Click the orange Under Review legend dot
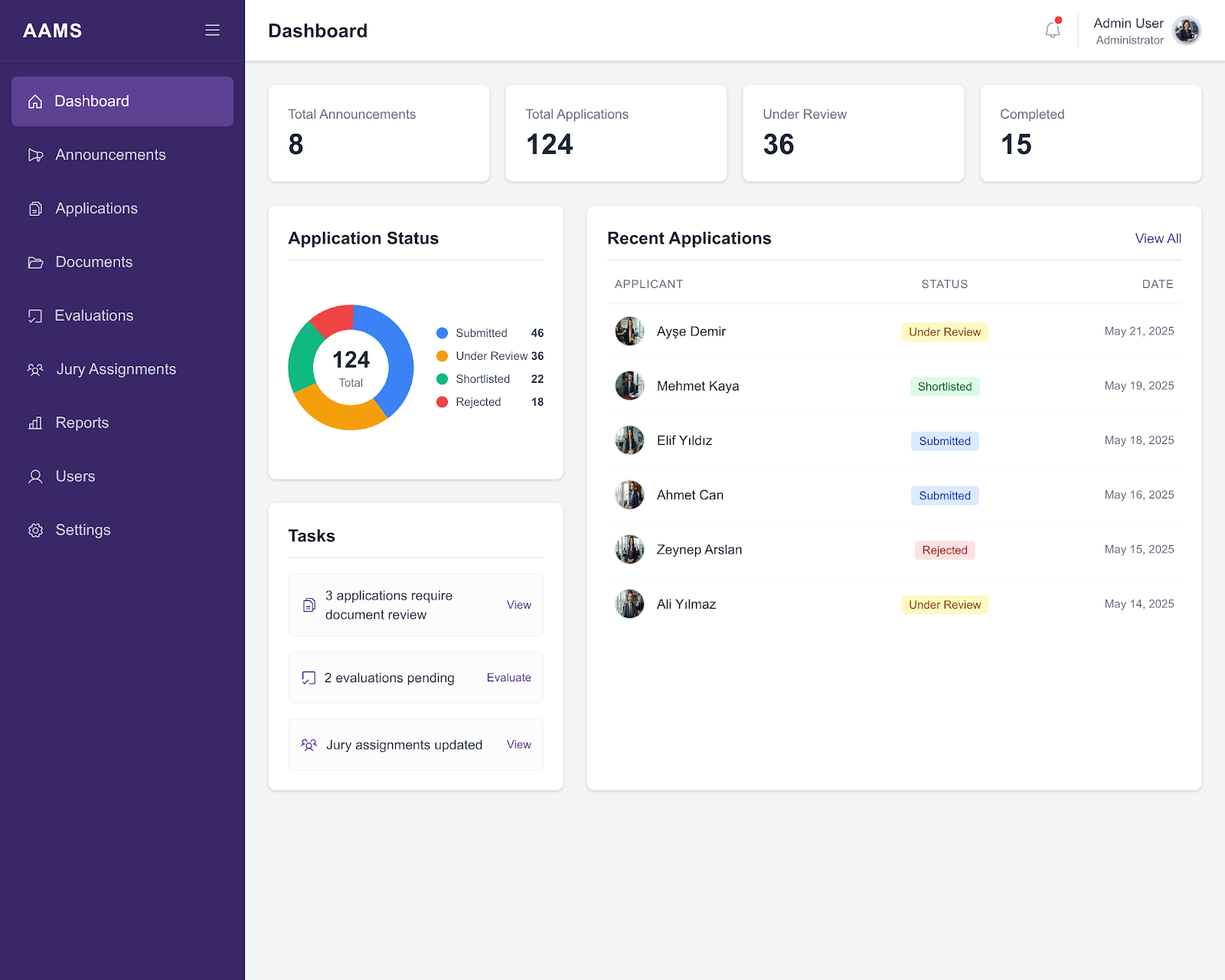1225x980 pixels. point(442,356)
